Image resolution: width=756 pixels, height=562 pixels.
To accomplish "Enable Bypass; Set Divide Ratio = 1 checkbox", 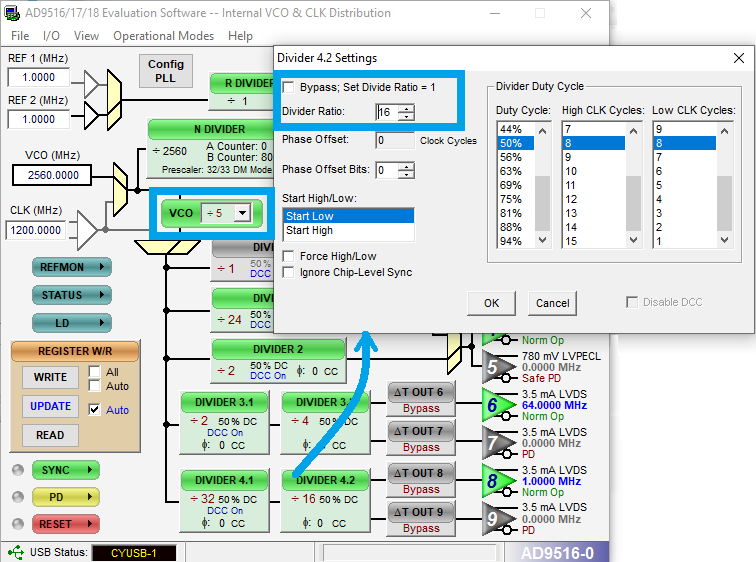I will point(289,88).
